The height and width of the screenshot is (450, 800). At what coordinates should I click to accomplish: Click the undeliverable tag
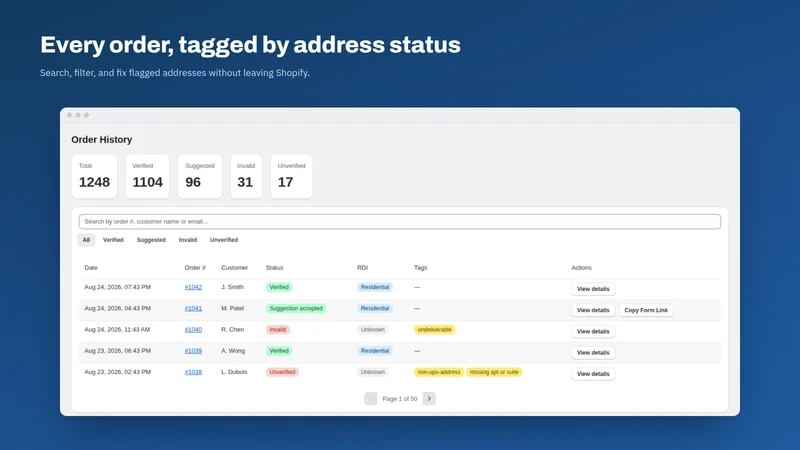435,330
